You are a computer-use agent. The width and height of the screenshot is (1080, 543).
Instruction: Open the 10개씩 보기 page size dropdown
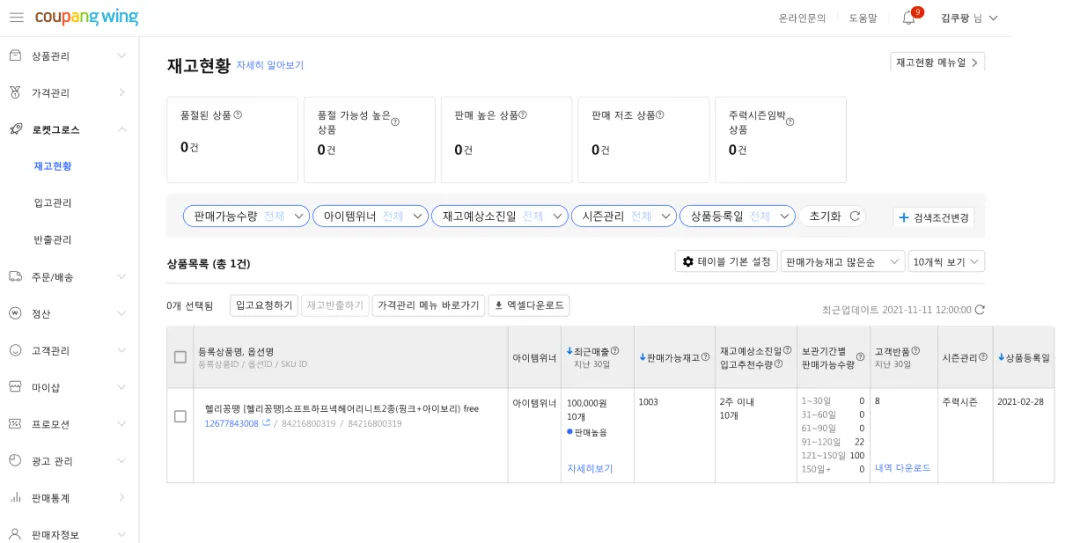947,262
